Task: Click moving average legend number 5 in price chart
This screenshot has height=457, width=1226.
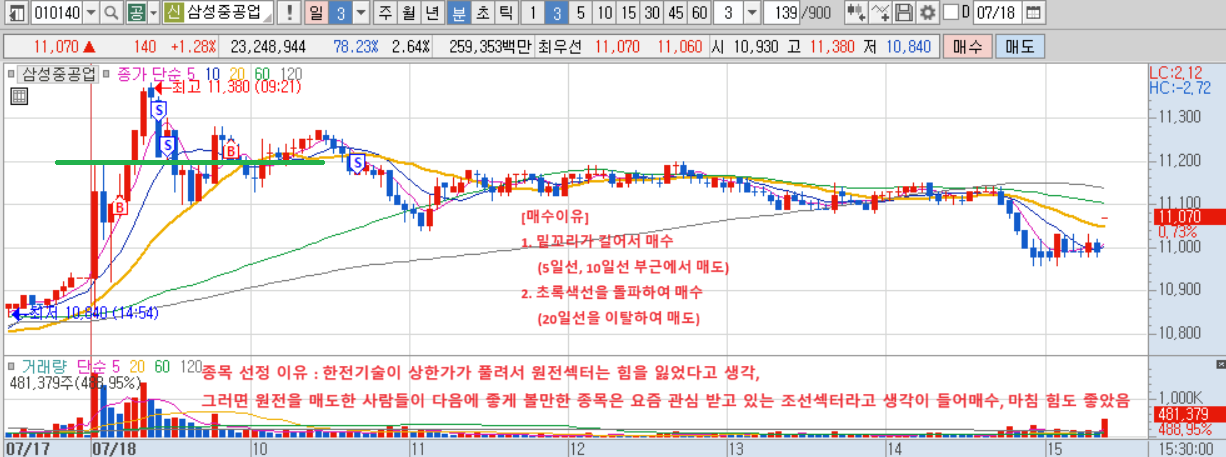Action: pyautogui.click(x=191, y=73)
